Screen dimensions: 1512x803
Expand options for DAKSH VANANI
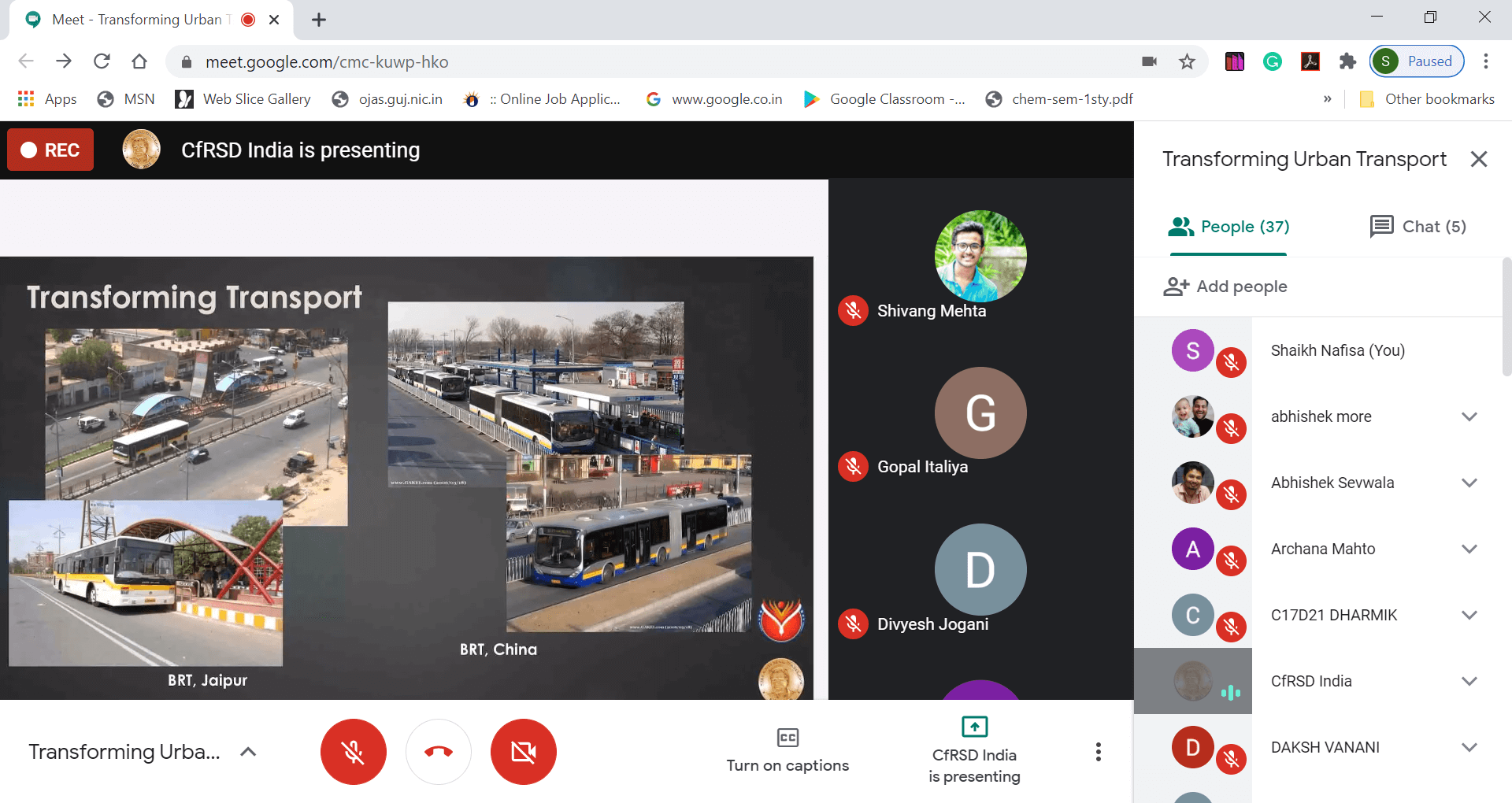(1469, 747)
